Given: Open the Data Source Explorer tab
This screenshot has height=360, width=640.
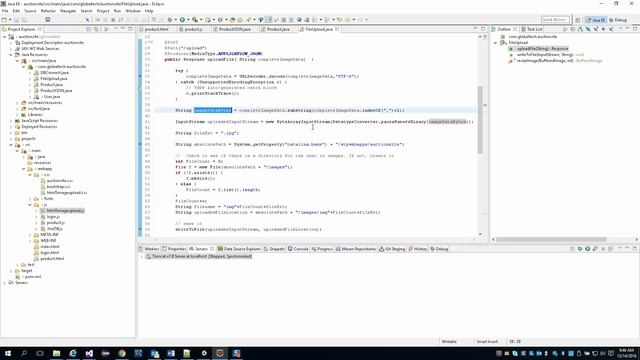Looking at the screenshot, I should (x=242, y=249).
